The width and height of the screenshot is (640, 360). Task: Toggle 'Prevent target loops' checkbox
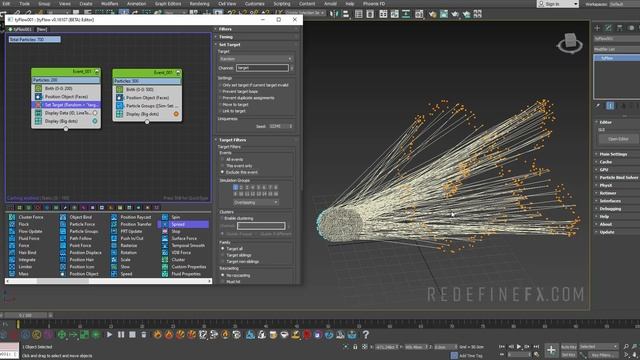click(x=220, y=91)
